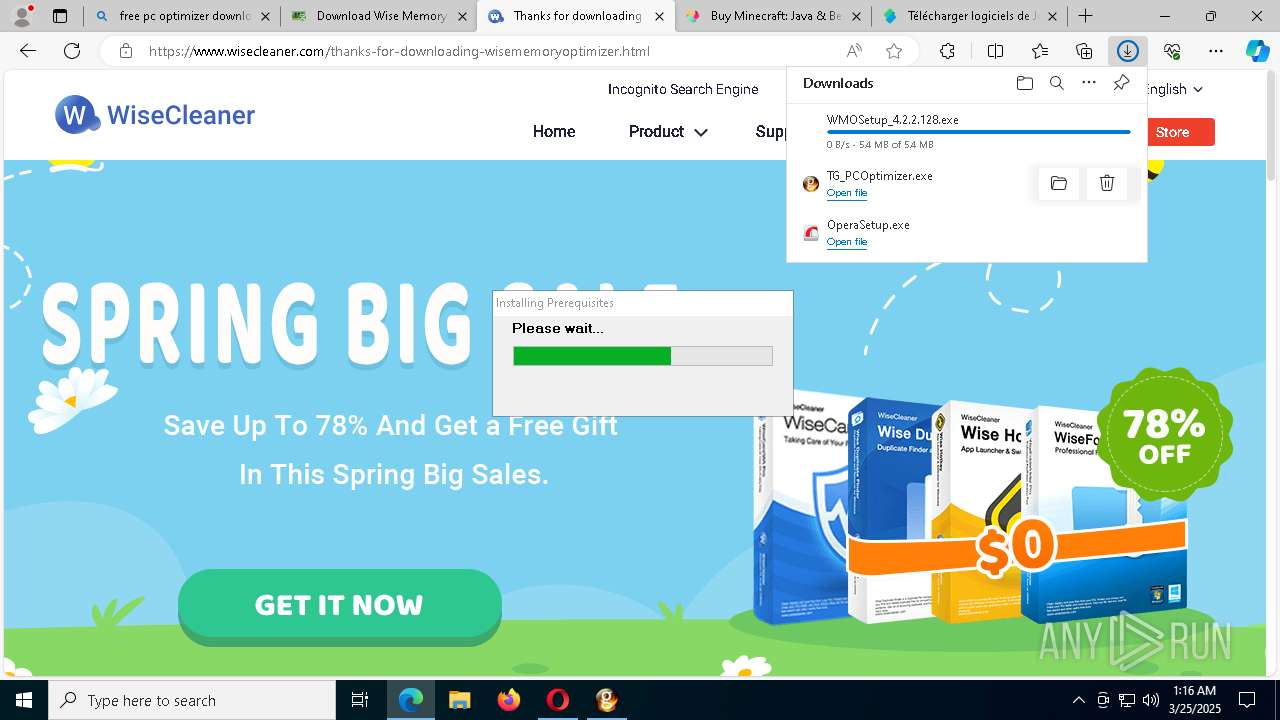Viewport: 1280px width, 720px height.
Task: Click the Split screen icon
Action: coord(995,51)
